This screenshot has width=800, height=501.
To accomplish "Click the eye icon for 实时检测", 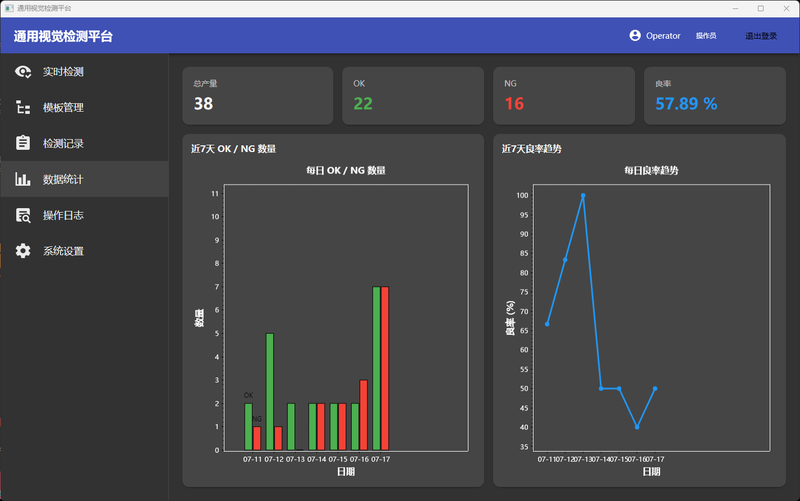I will coord(23,72).
